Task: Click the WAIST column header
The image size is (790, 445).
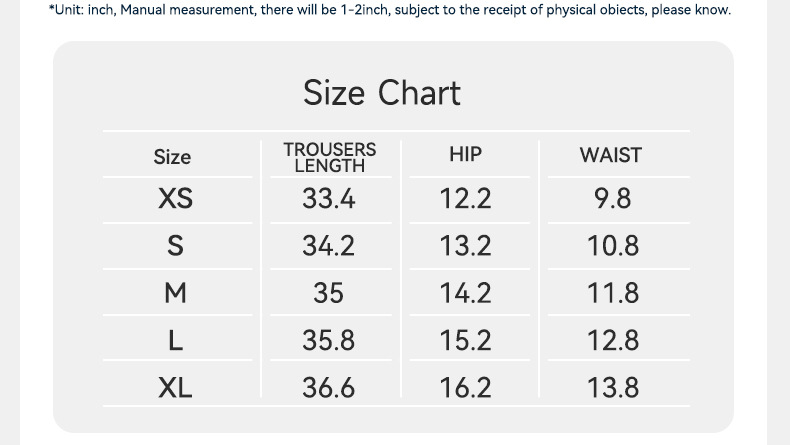Action: [x=610, y=155]
